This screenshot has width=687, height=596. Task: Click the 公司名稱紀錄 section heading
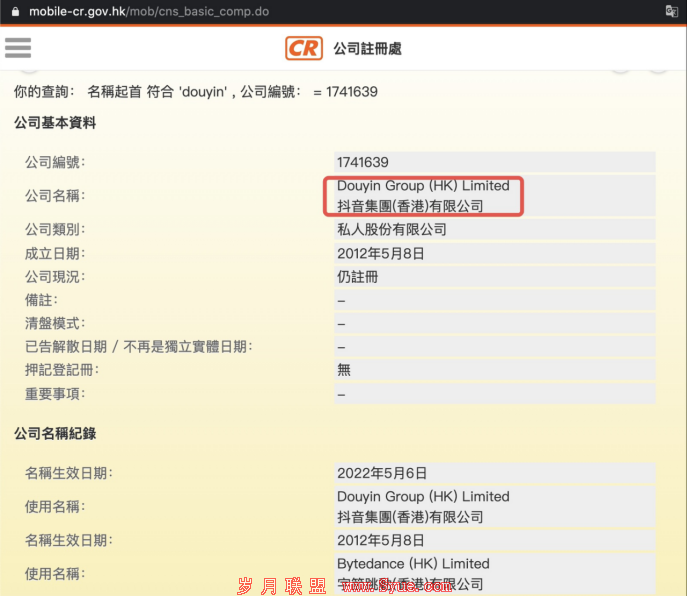(55, 433)
